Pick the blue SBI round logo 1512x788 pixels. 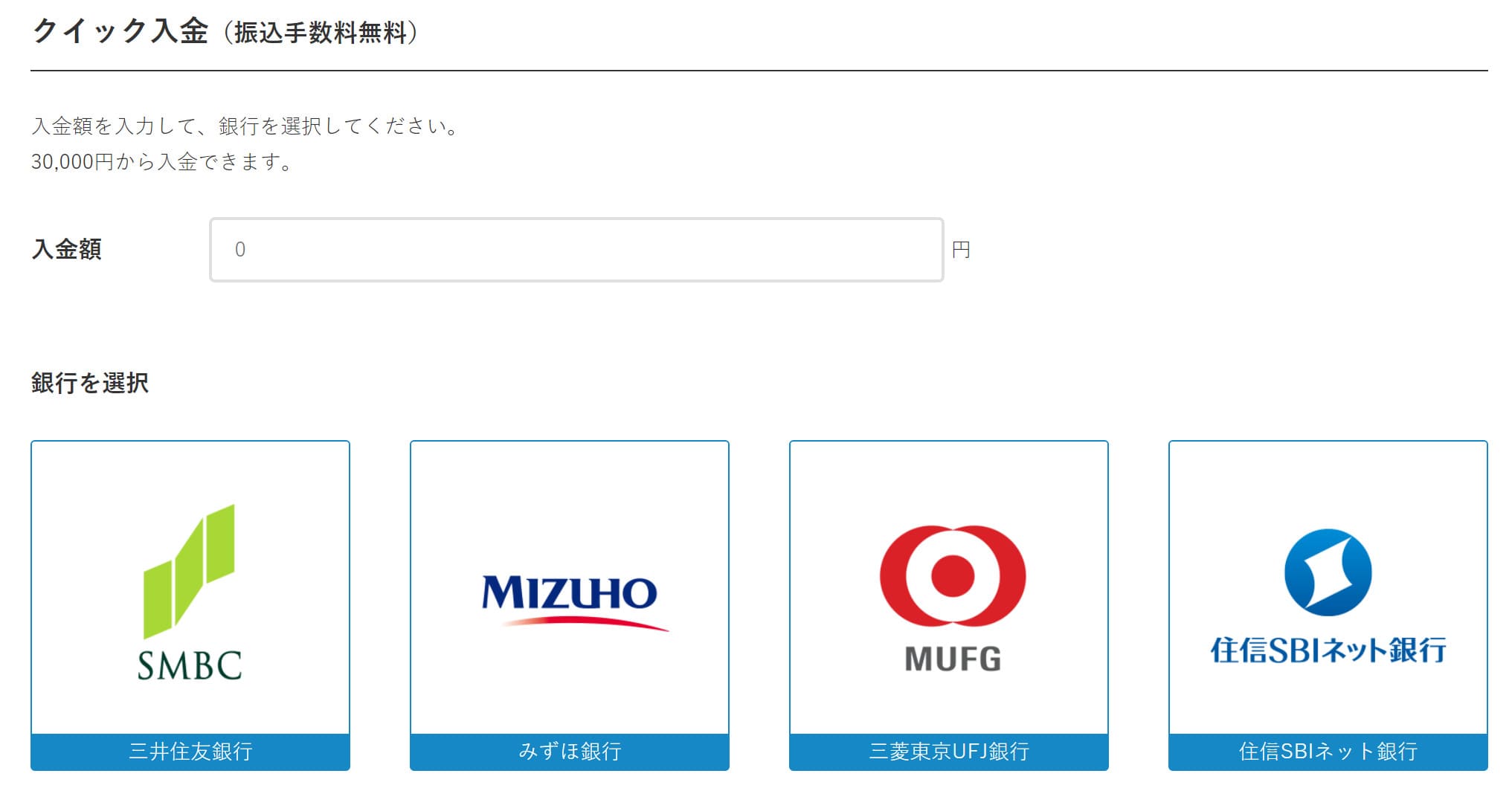click(x=1328, y=572)
